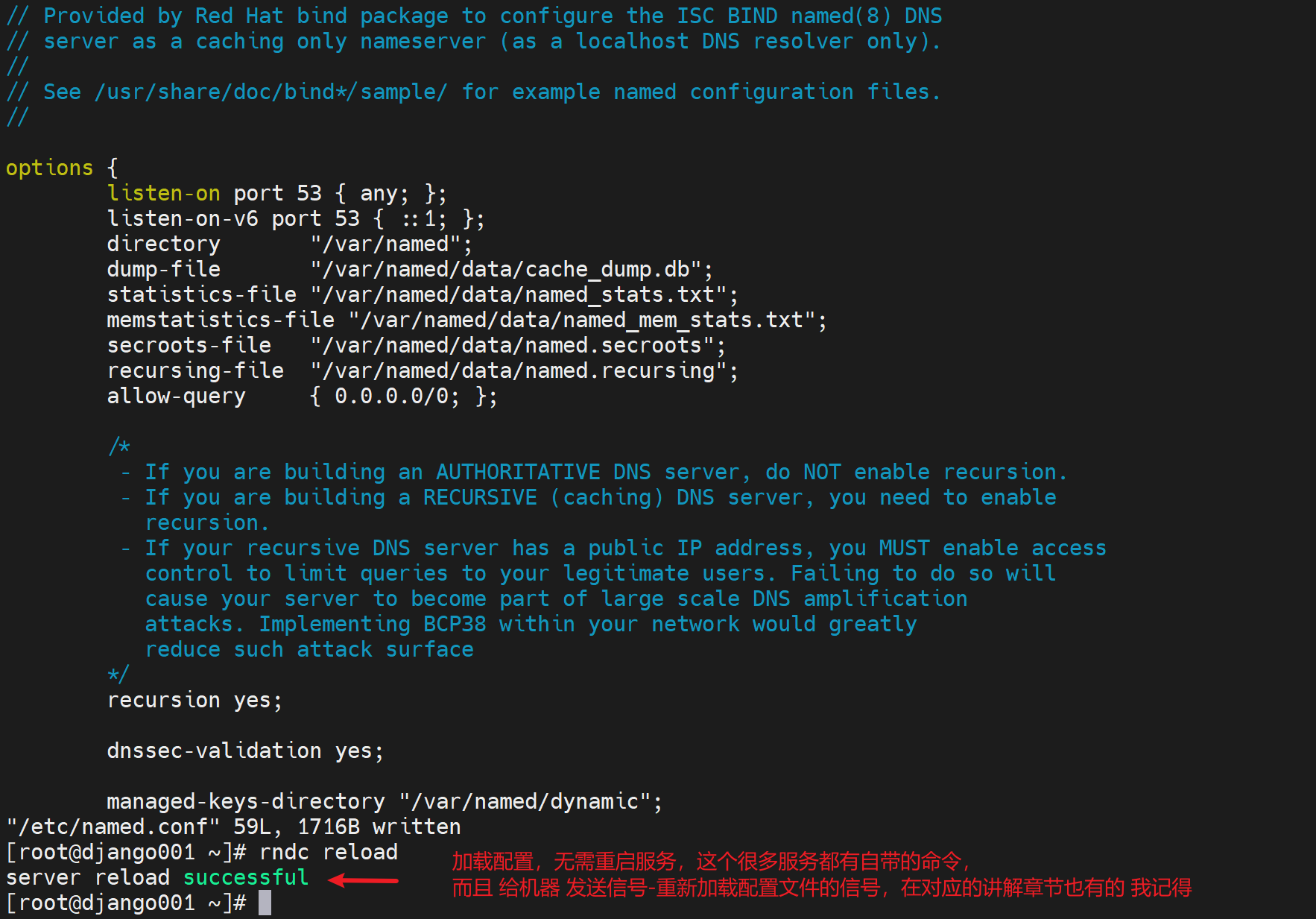Click the word 'AUTHORITATIVE' in the comment
This screenshot has height=919, width=1316.
(518, 472)
